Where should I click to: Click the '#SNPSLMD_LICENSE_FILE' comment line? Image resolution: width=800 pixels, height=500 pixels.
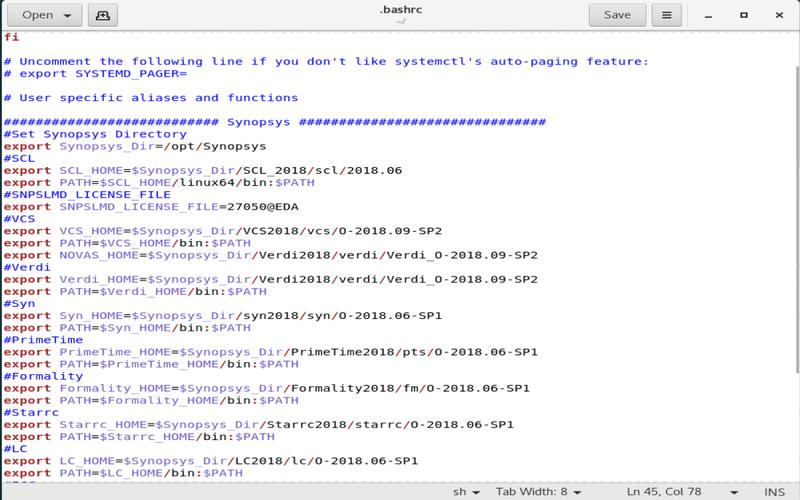87,195
